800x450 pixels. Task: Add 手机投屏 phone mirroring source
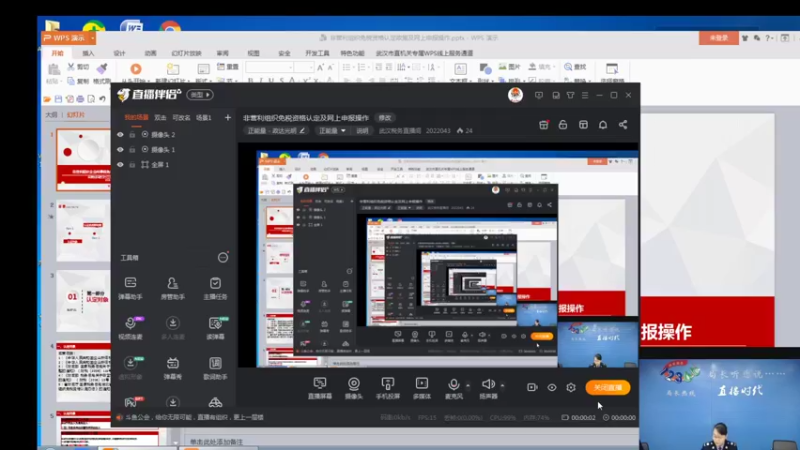point(388,388)
